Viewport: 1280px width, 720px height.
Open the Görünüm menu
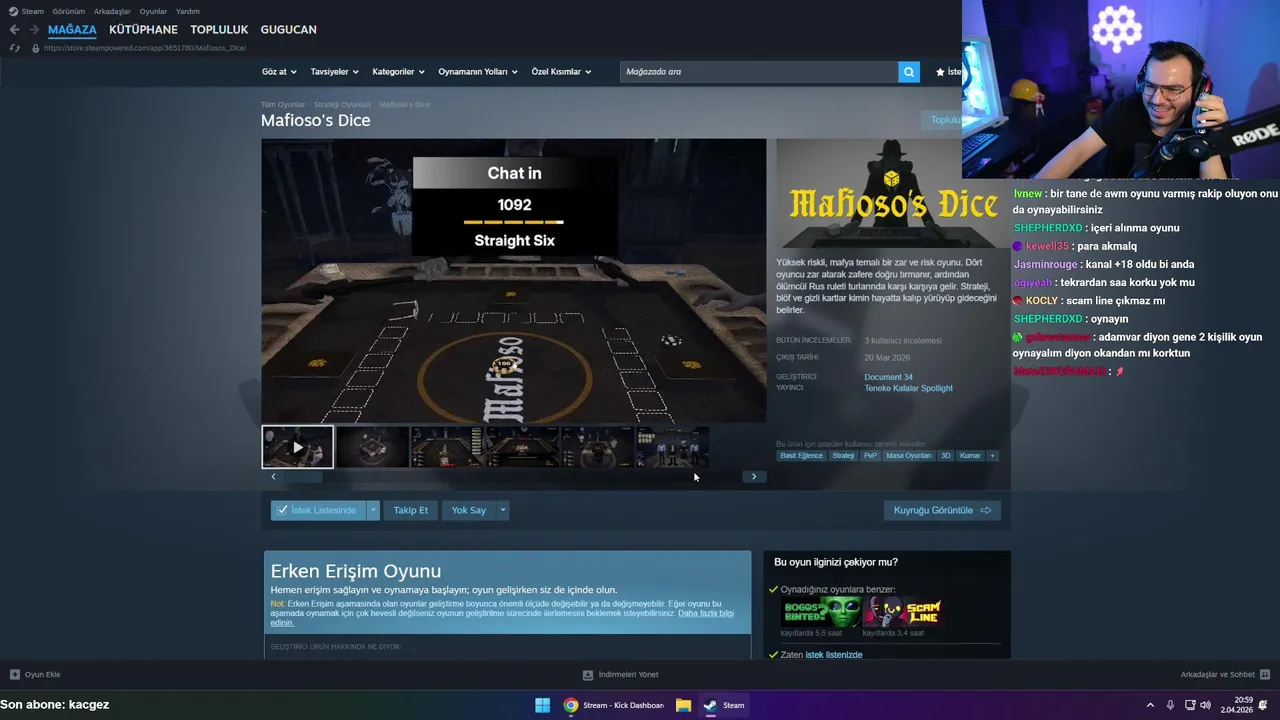click(69, 11)
